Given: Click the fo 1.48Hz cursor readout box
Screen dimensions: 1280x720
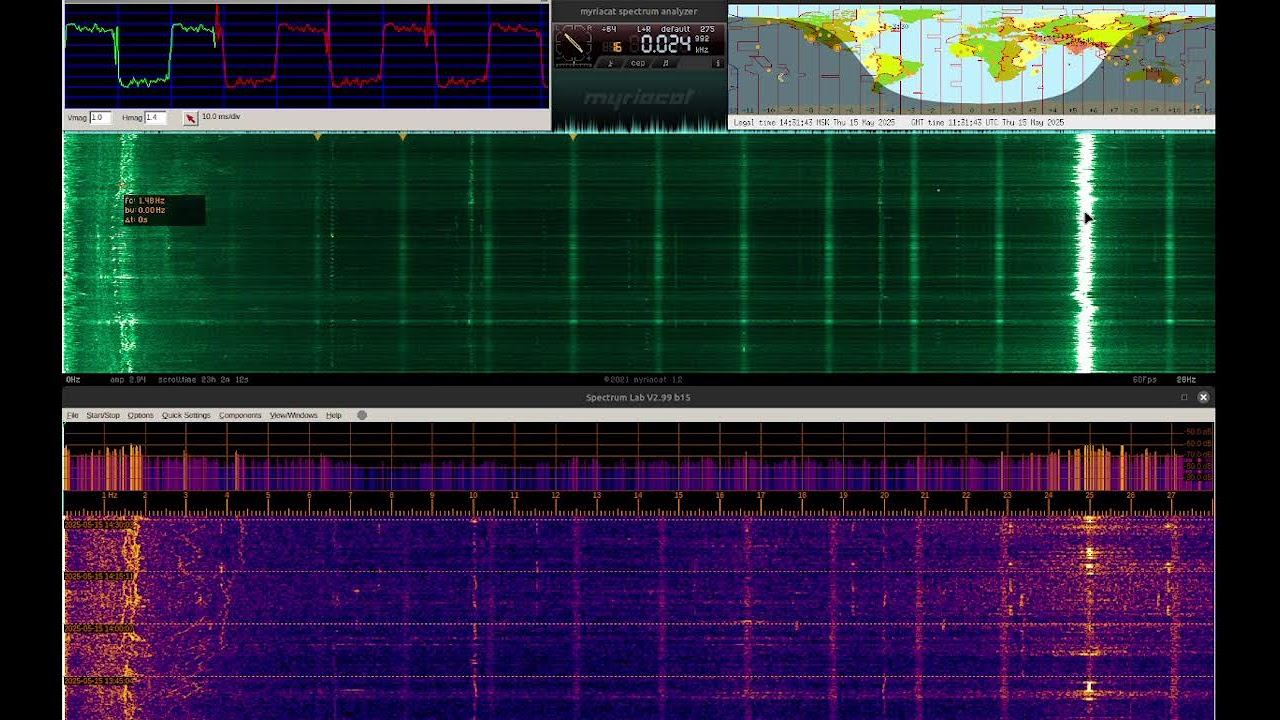Looking at the screenshot, I should (164, 210).
